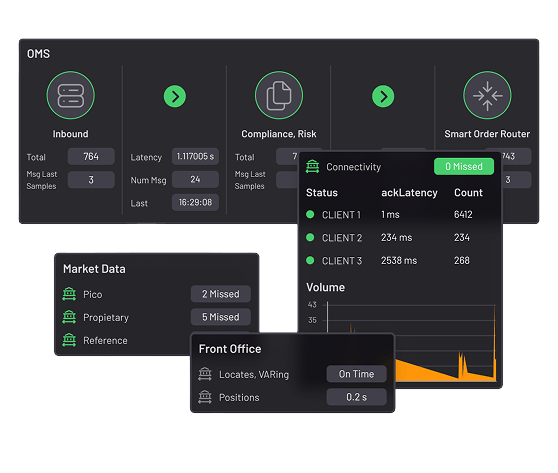Click the 1 ms latency cell
Viewport: 558px width, 473px height.
[390, 215]
